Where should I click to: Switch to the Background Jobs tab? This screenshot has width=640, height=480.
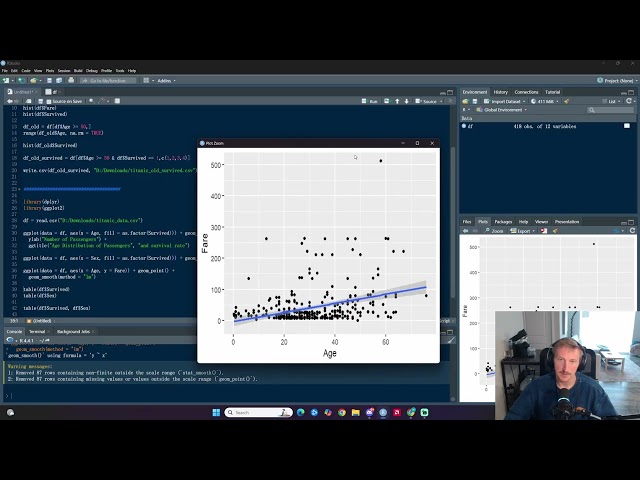point(73,331)
